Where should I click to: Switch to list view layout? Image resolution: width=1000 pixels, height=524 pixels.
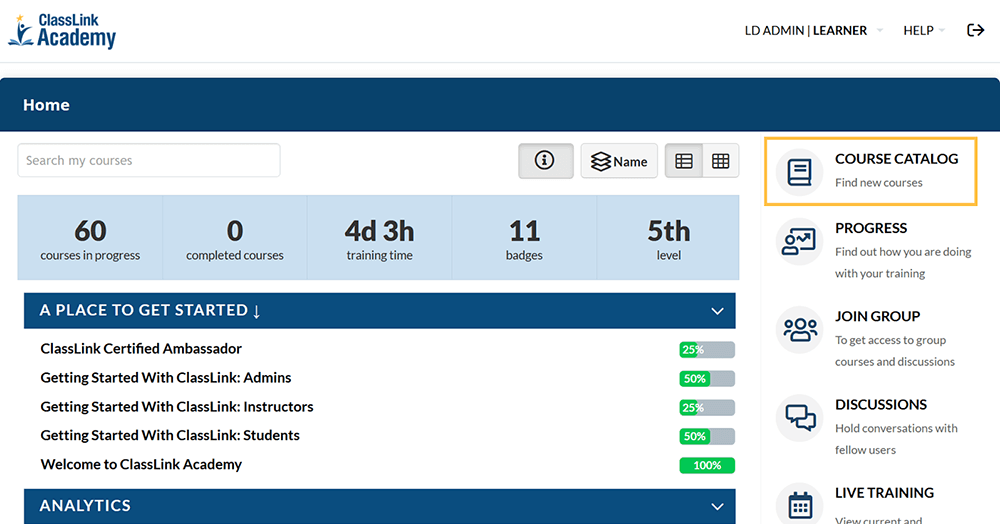[684, 161]
